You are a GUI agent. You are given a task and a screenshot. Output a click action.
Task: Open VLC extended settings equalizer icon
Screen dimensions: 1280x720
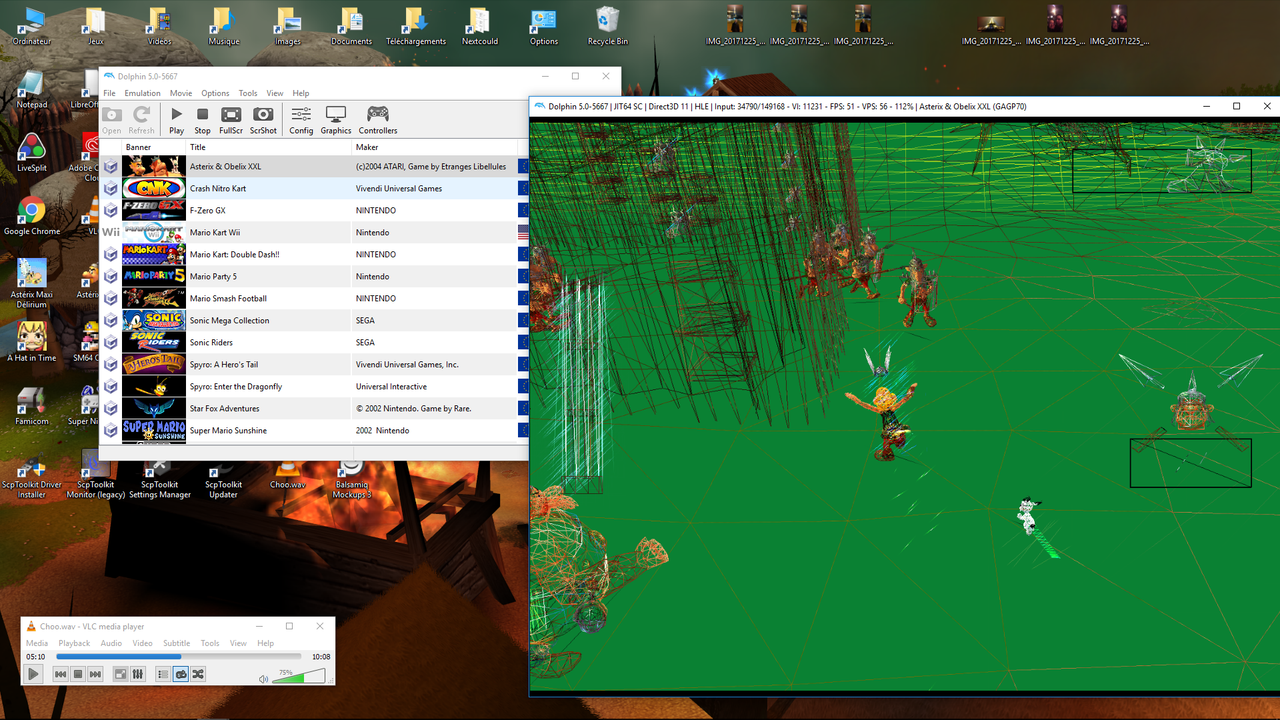tap(138, 675)
